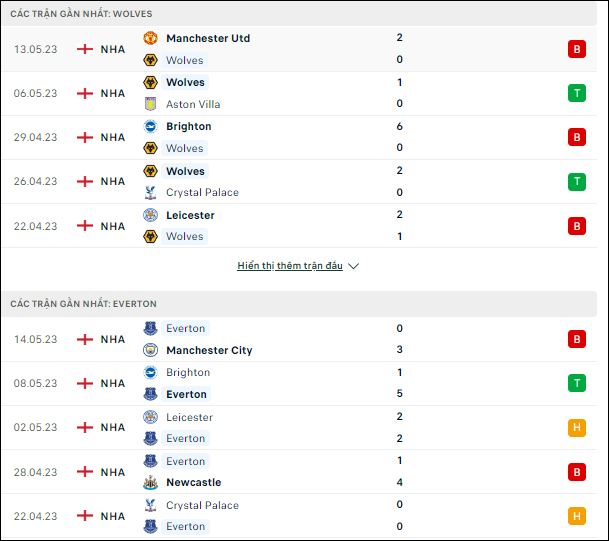Click the Newcastle club crest
The height and width of the screenshot is (541, 609).
(150, 482)
